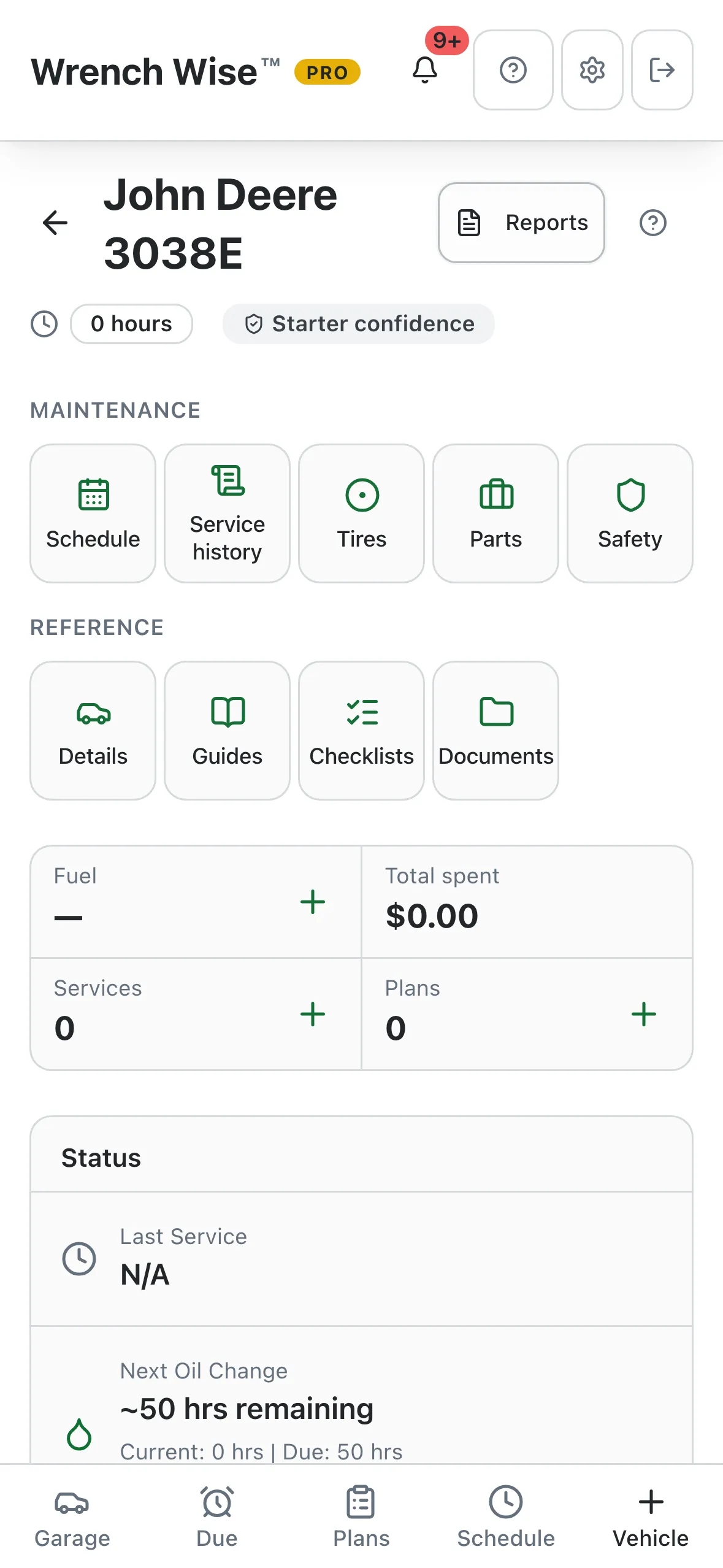Viewport: 723px width, 1568px height.
Task: Click the PRO badge
Action: point(327,72)
